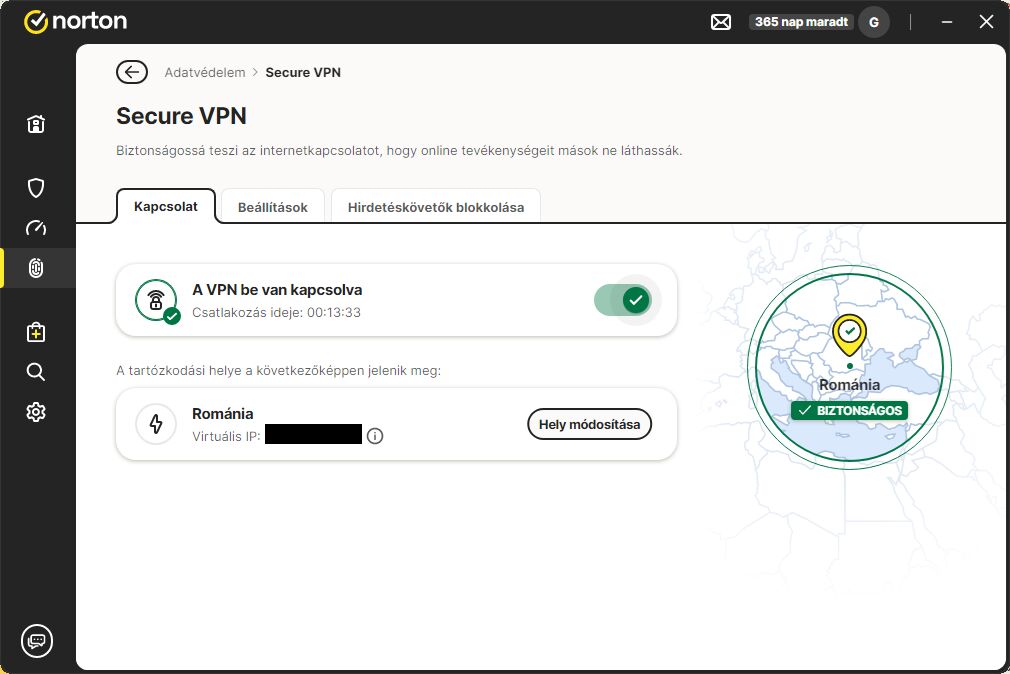Click the 365 nap maradt subscription badge
This screenshot has width=1010, height=674.
pyautogui.click(x=801, y=22)
